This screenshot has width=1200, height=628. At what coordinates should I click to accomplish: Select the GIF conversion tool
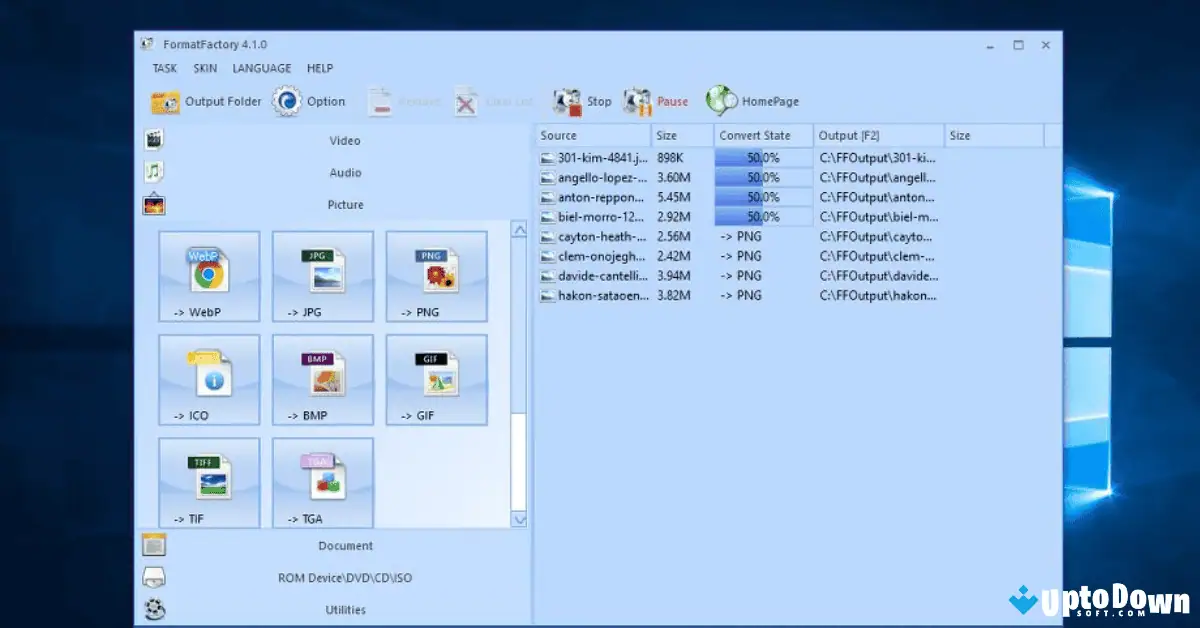pyautogui.click(x=436, y=380)
